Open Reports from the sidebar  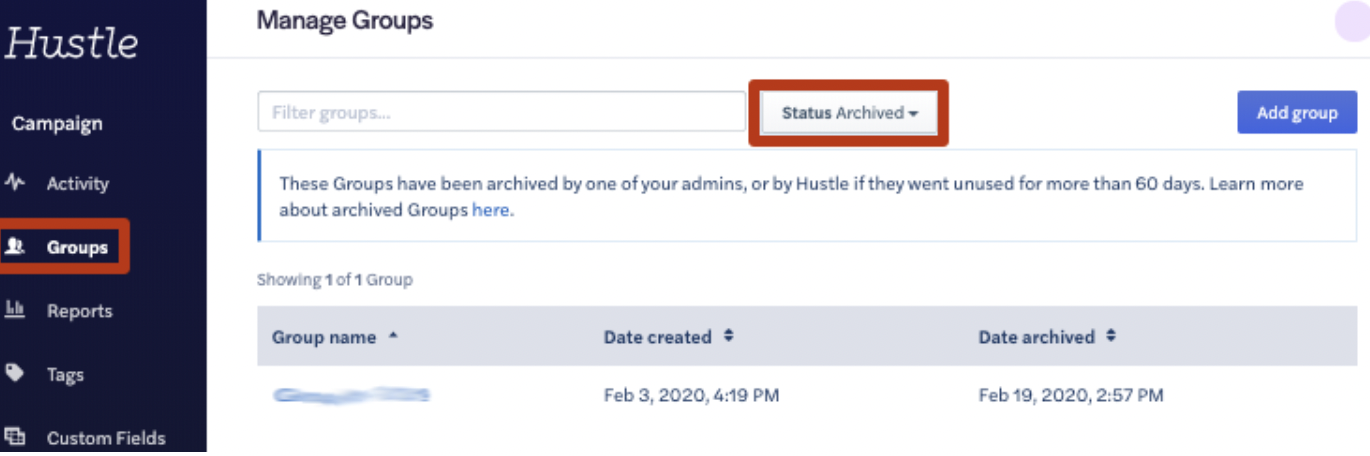pos(79,311)
